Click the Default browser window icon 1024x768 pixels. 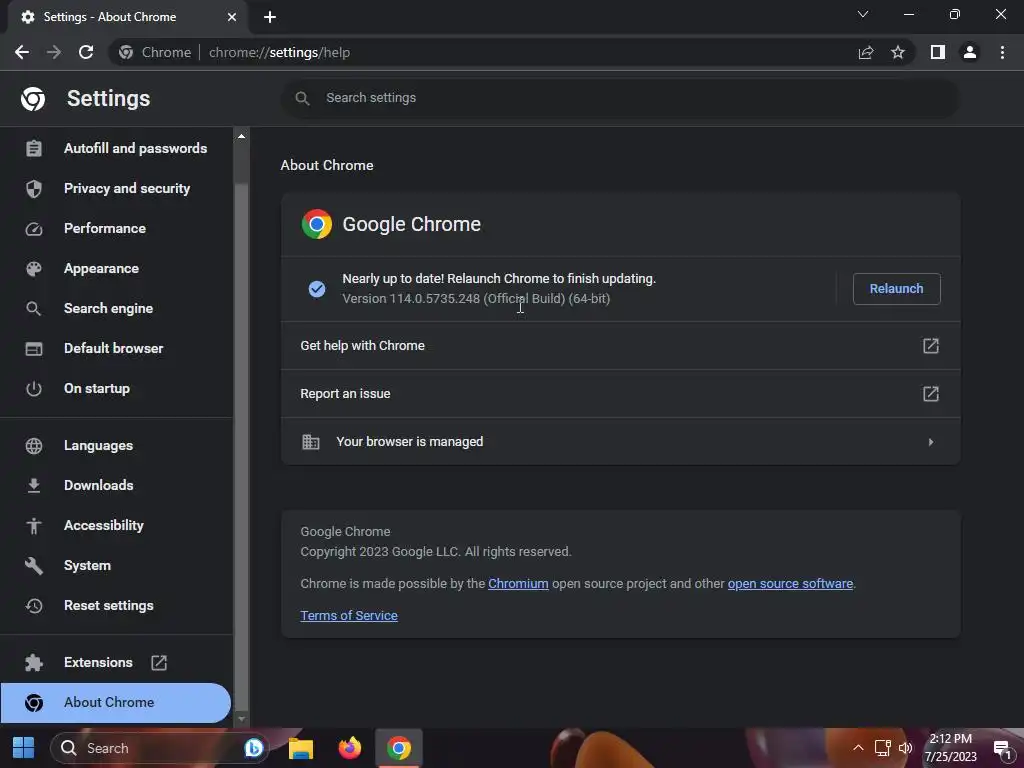coord(34,349)
